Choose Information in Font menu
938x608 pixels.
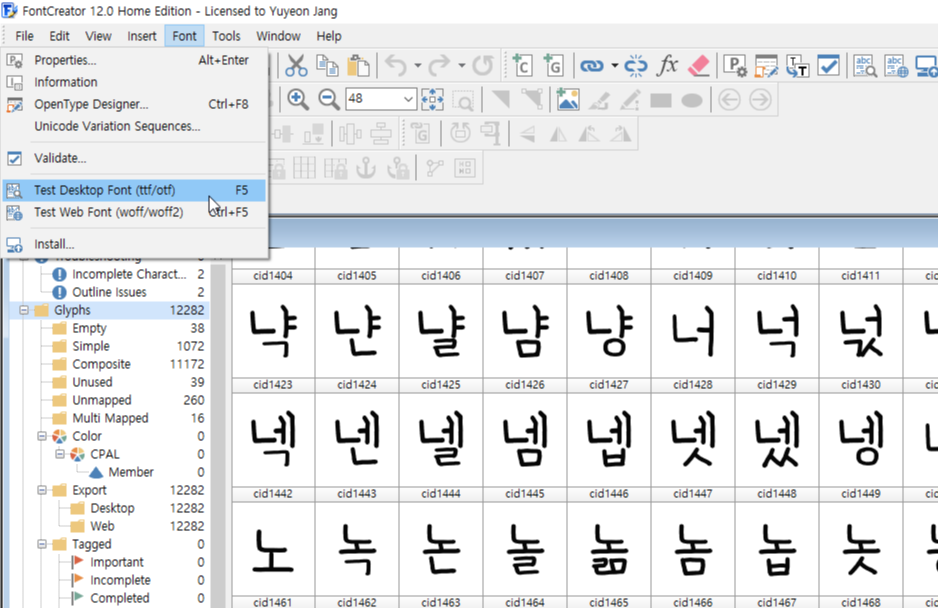pyautogui.click(x=135, y=82)
